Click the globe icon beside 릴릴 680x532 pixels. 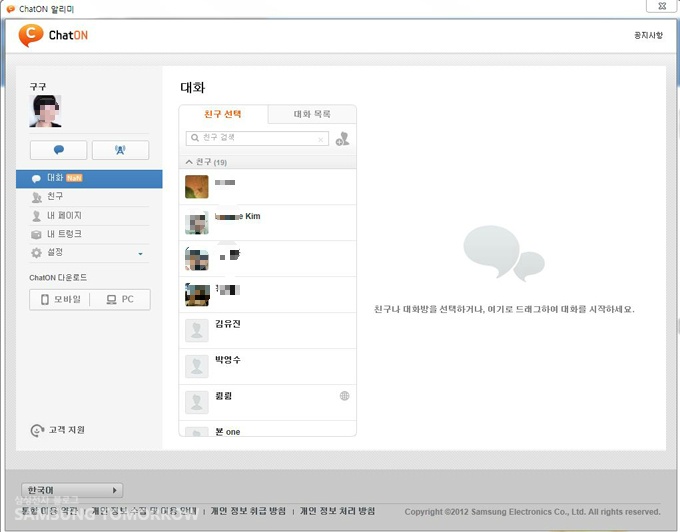344,396
